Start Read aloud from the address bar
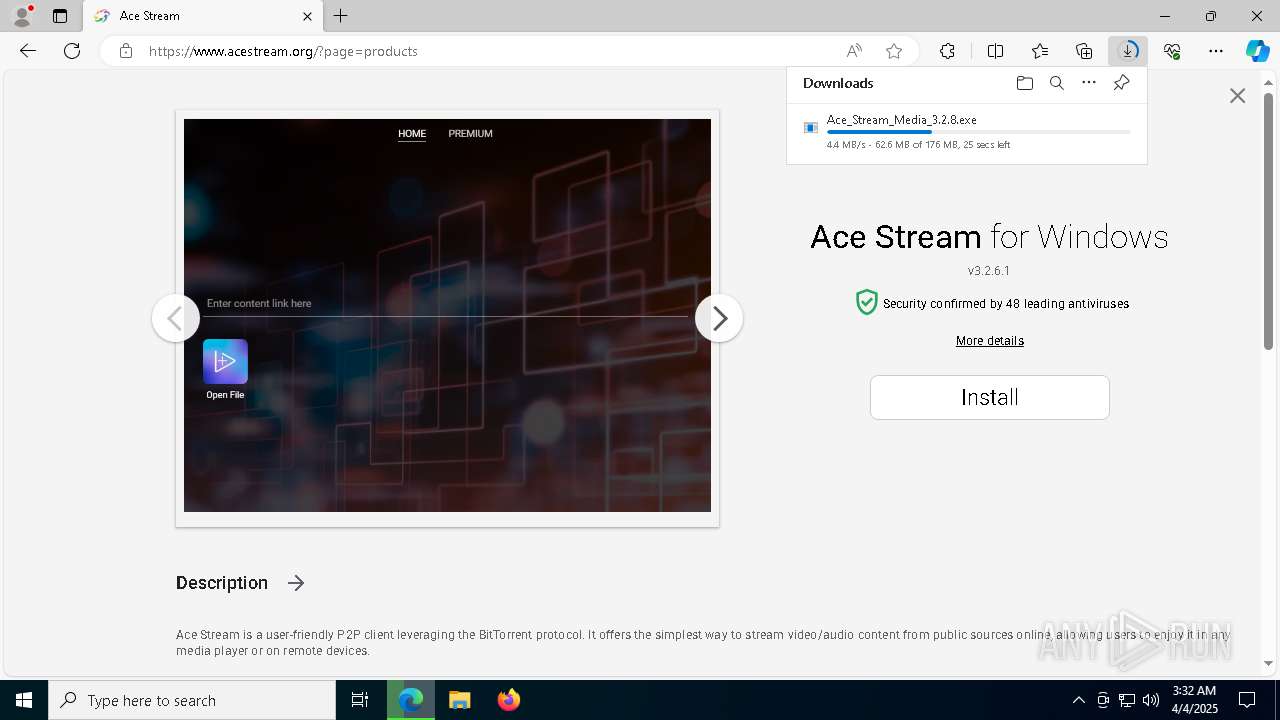The image size is (1280, 720). pyautogui.click(x=854, y=51)
